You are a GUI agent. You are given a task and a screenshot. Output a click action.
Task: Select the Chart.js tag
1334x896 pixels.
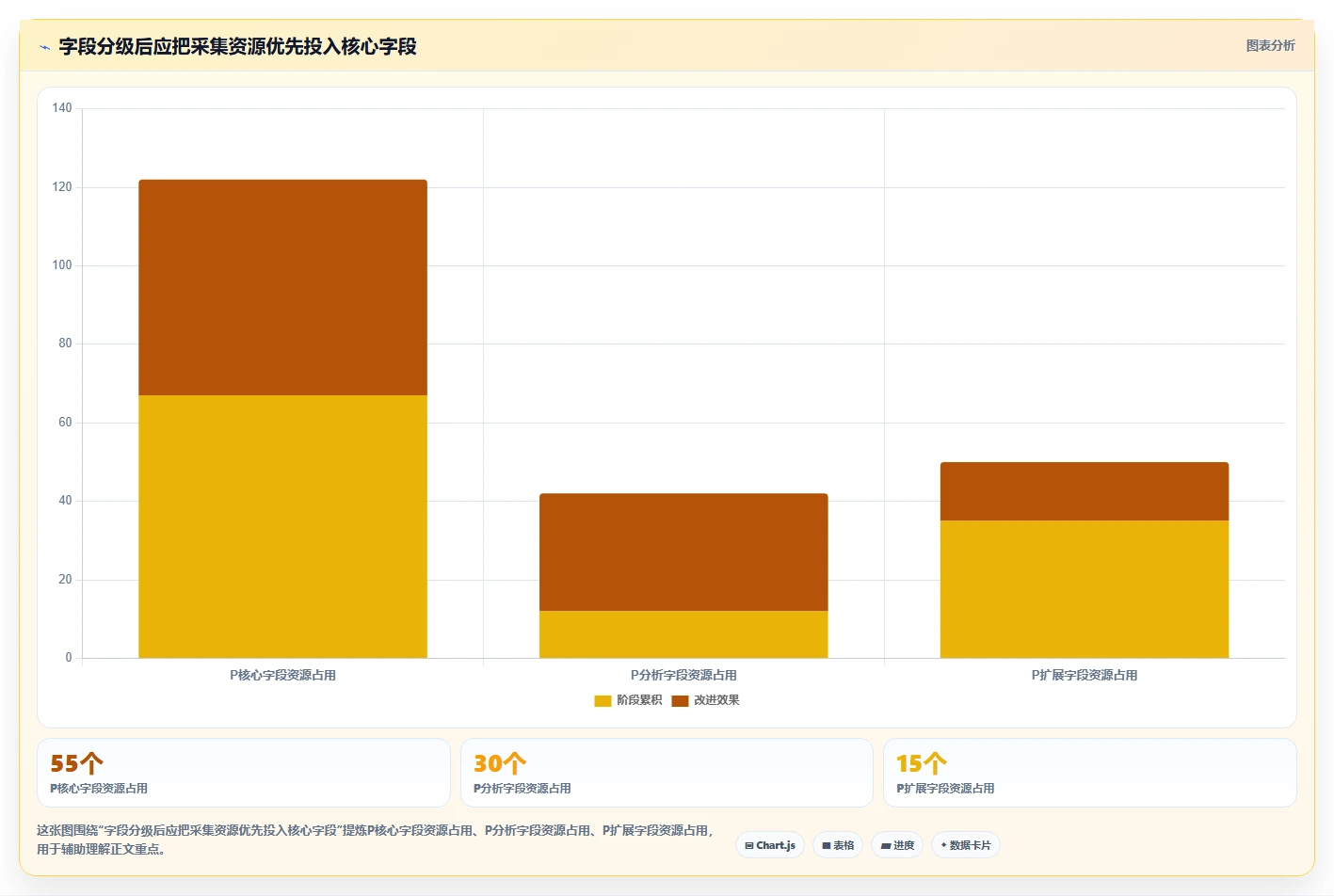pyautogui.click(x=770, y=845)
